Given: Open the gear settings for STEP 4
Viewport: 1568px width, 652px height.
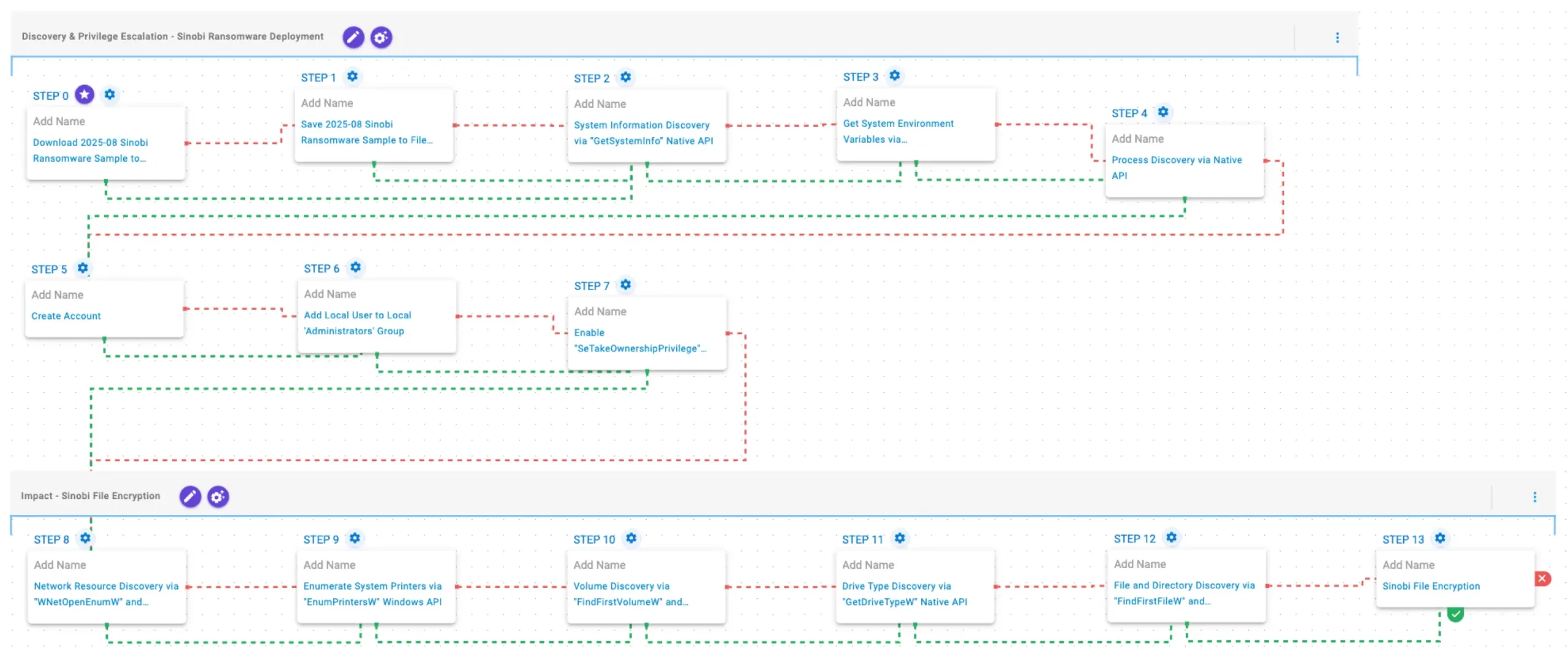Looking at the screenshot, I should click(x=1163, y=112).
